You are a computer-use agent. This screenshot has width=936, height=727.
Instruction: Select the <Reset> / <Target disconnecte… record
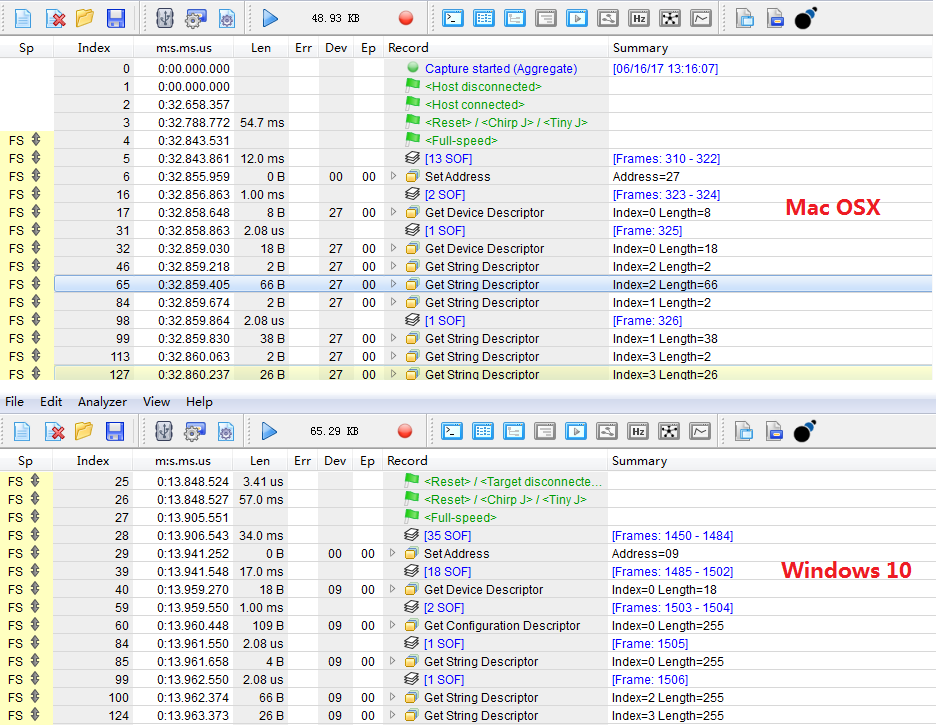[512, 482]
